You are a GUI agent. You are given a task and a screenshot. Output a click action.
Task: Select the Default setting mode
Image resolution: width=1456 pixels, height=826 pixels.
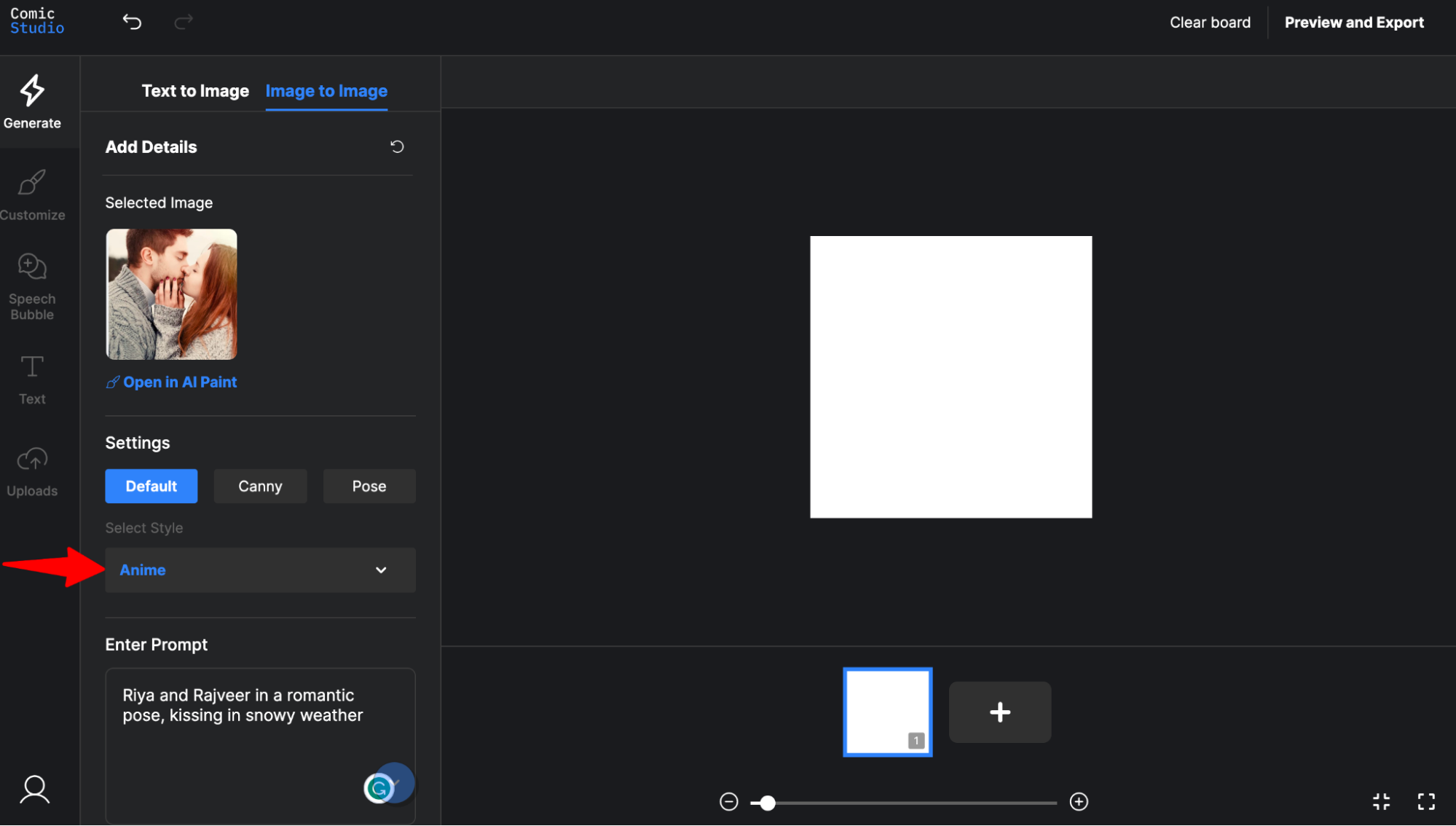coord(151,486)
